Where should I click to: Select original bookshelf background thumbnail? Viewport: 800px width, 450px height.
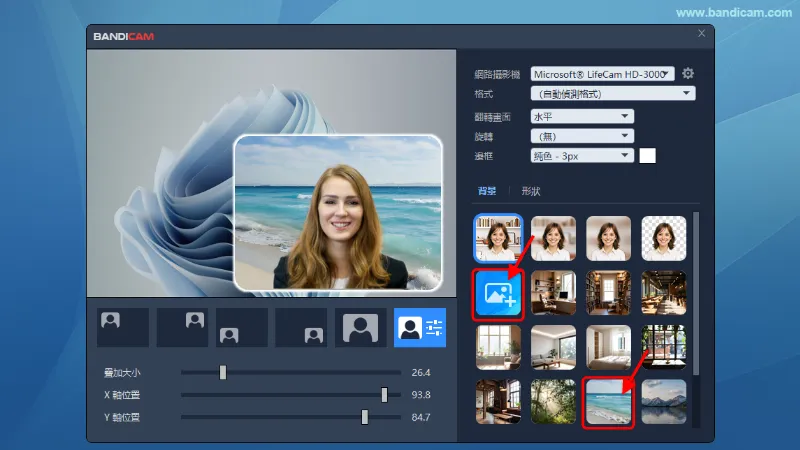coord(498,238)
